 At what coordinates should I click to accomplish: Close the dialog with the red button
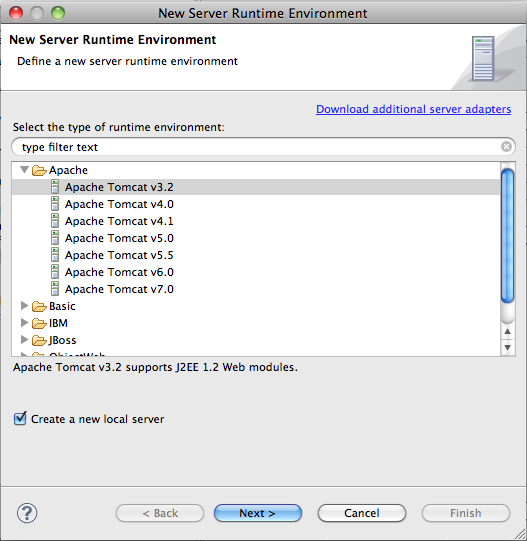[16, 13]
